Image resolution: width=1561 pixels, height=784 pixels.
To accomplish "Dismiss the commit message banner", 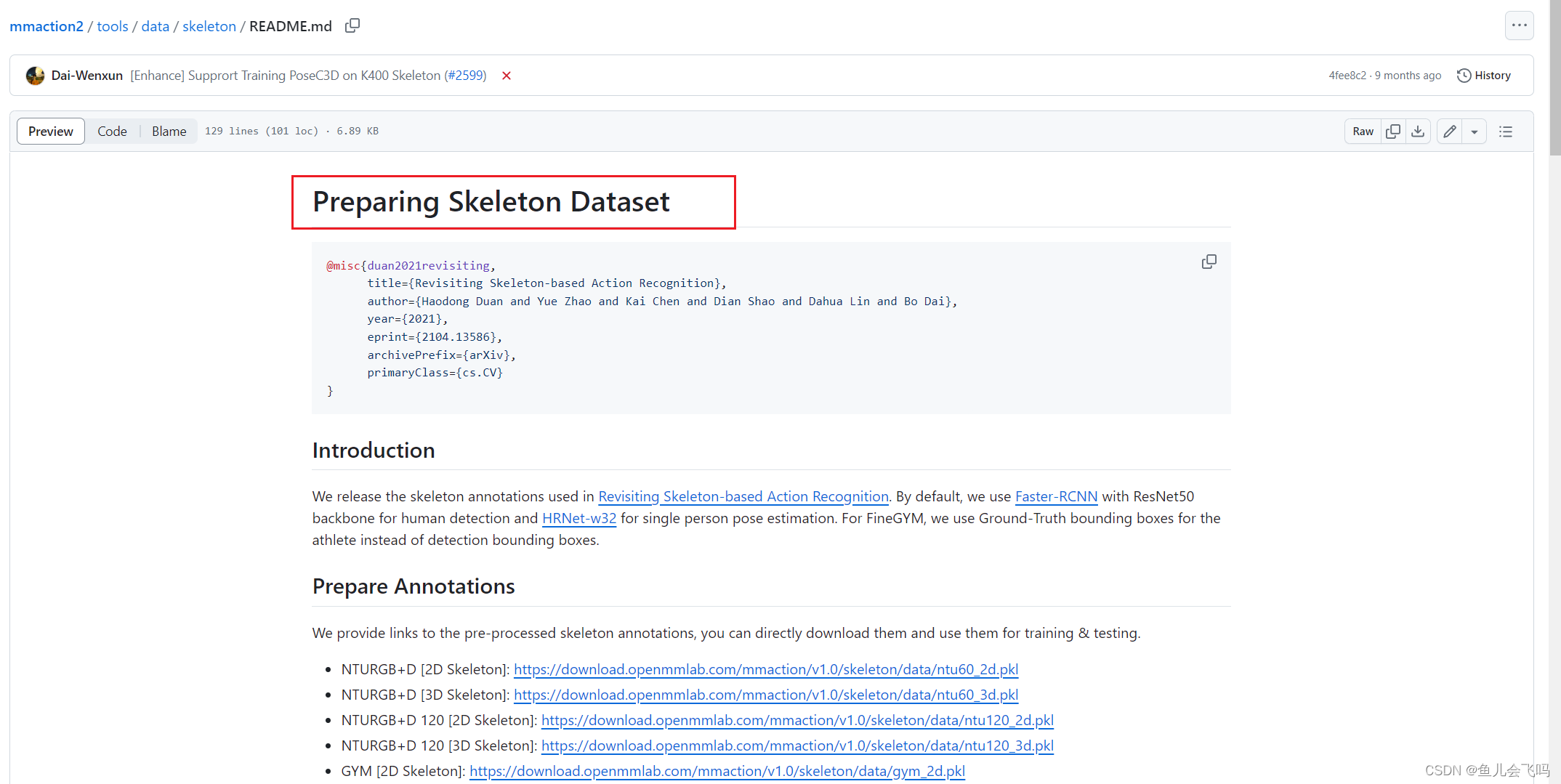I will 507,75.
